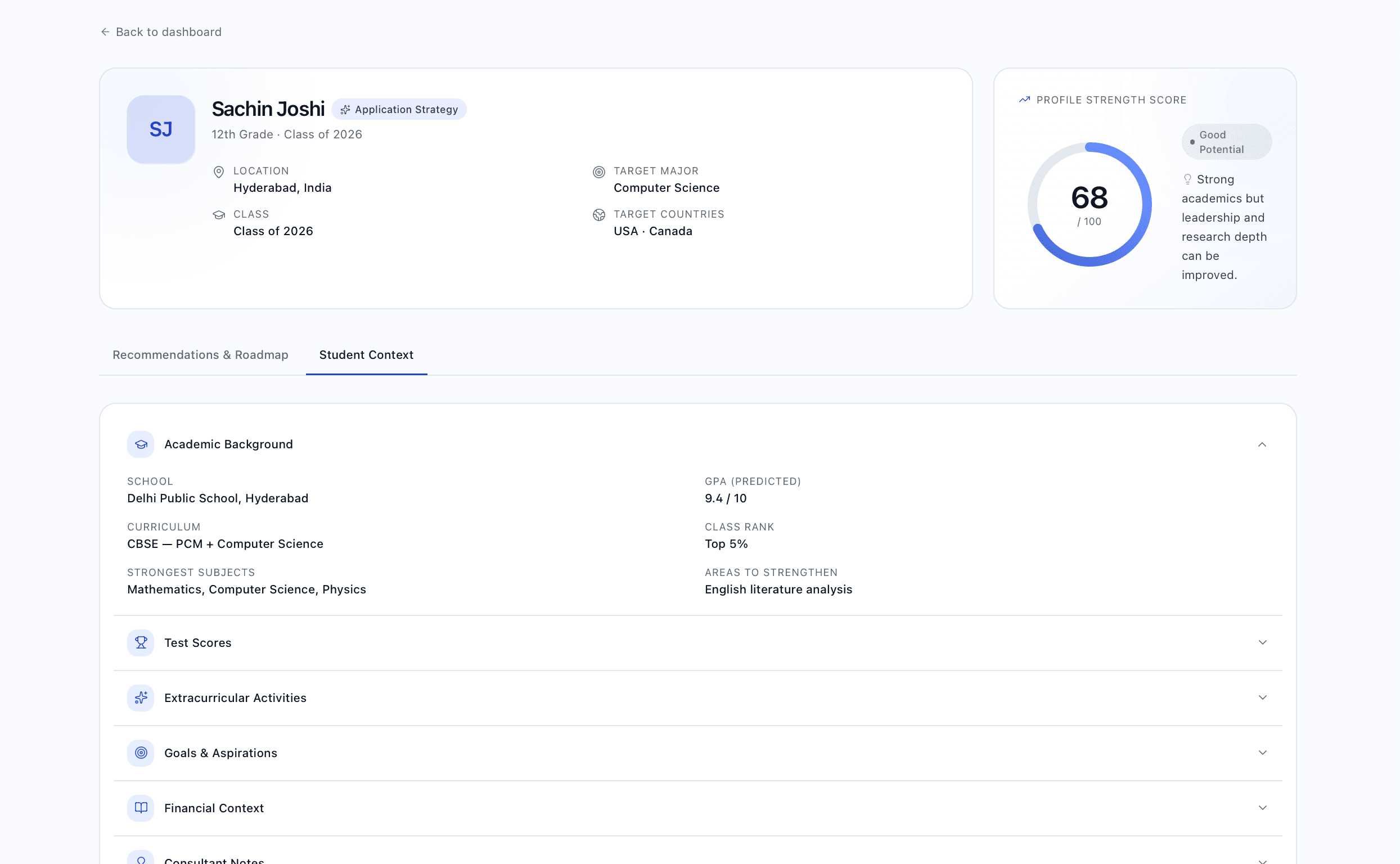Click the Academic Background graduation cap icon
The height and width of the screenshot is (864, 1400).
[x=141, y=444]
